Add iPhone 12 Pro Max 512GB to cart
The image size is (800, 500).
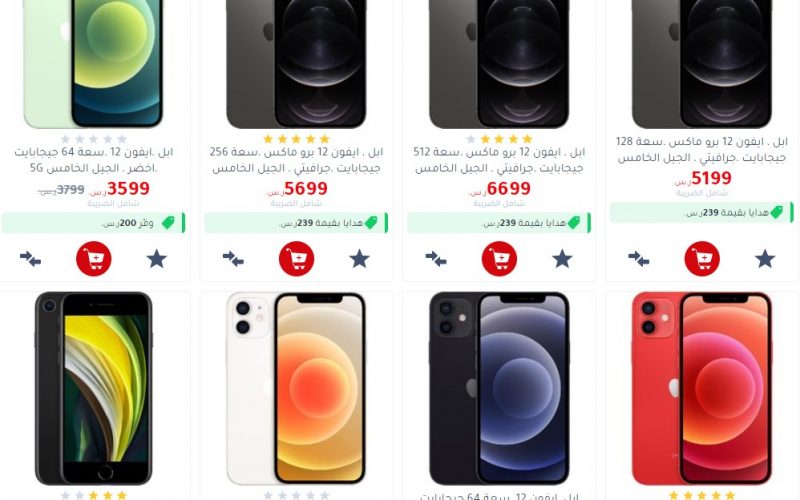click(x=499, y=259)
